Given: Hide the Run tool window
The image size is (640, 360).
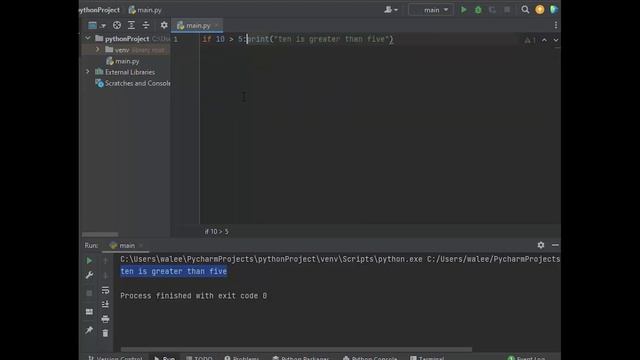Looking at the screenshot, I should [555, 245].
